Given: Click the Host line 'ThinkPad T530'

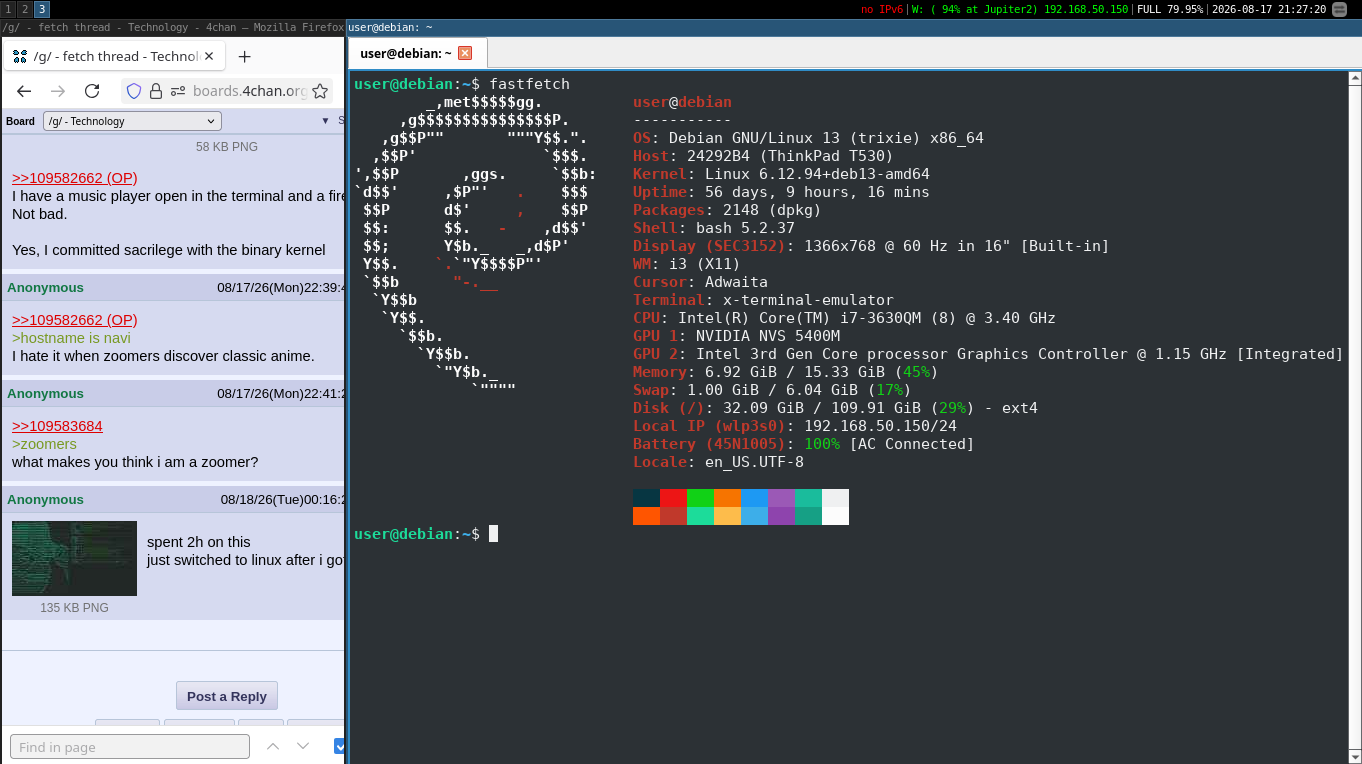Looking at the screenshot, I should 763,156.
